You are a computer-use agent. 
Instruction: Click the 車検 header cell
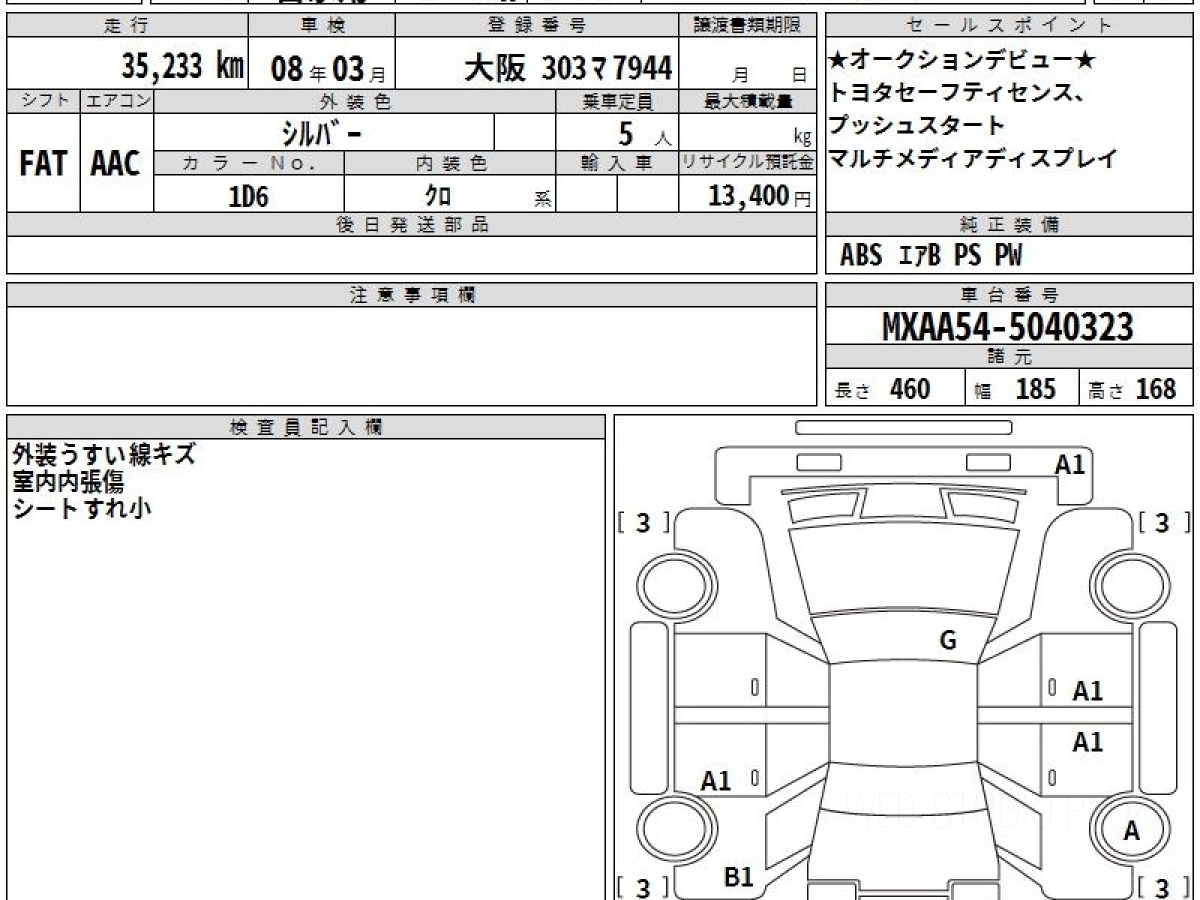321,26
